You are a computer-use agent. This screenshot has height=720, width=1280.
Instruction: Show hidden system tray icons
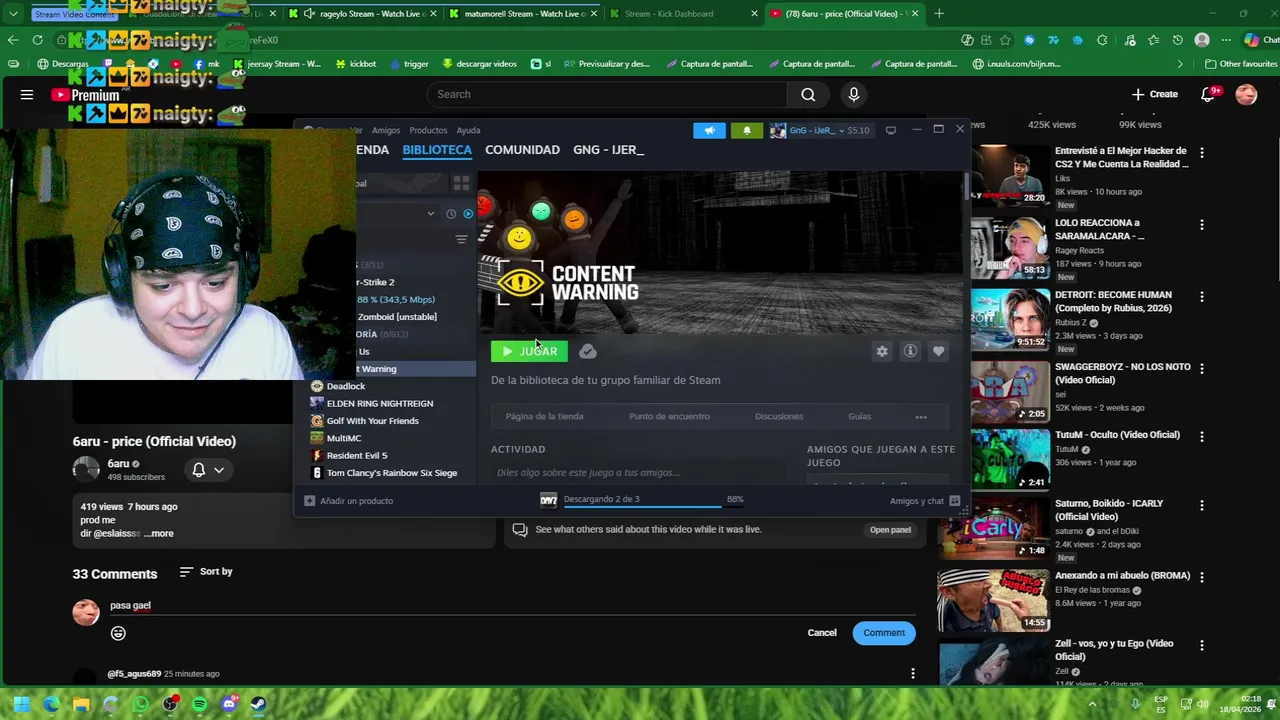[1092, 704]
